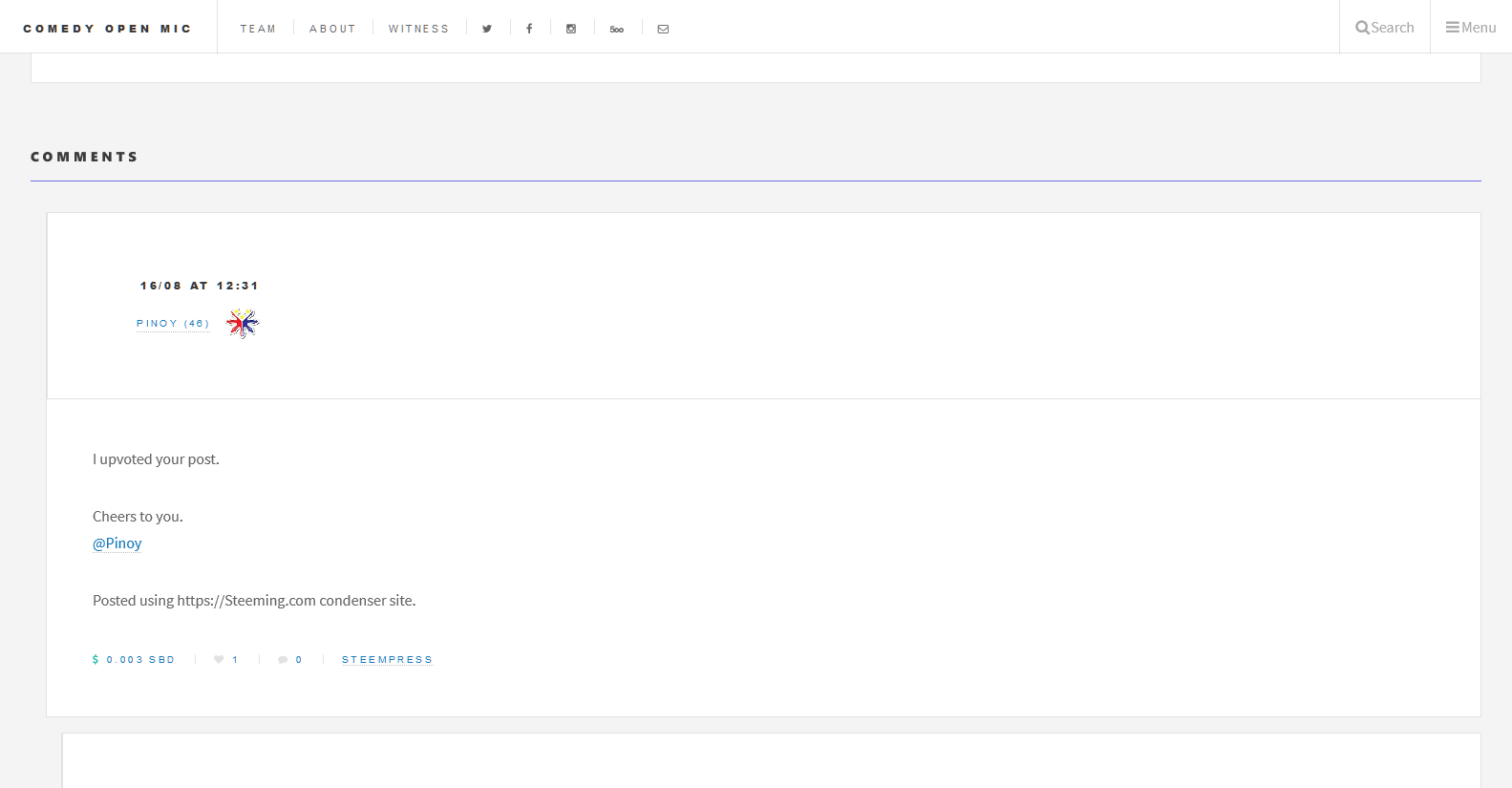Open the Twitter icon link

tap(487, 29)
